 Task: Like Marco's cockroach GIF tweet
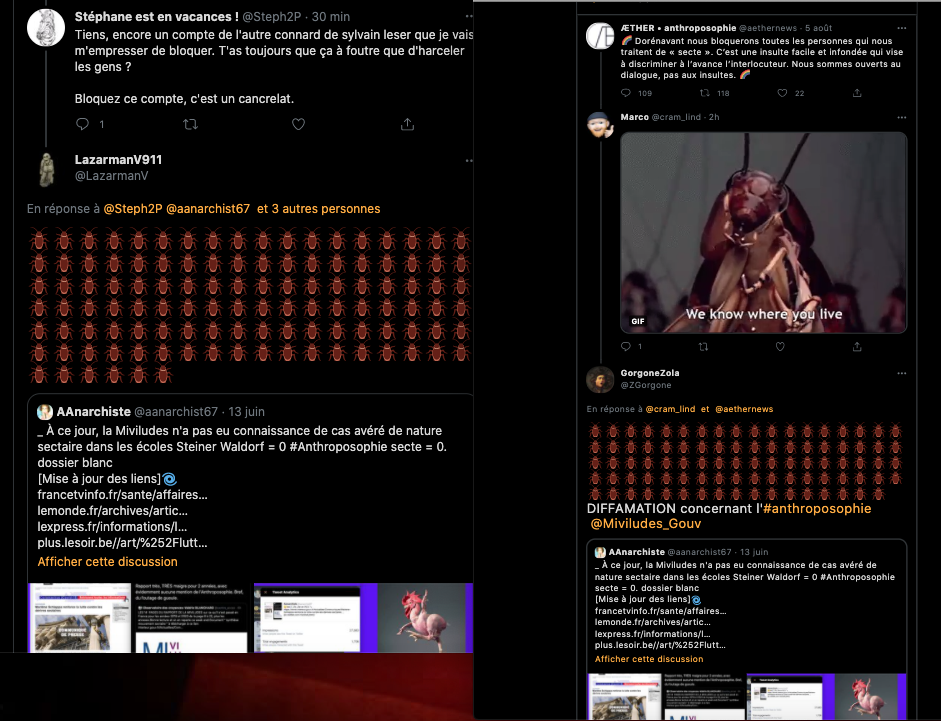[780, 346]
